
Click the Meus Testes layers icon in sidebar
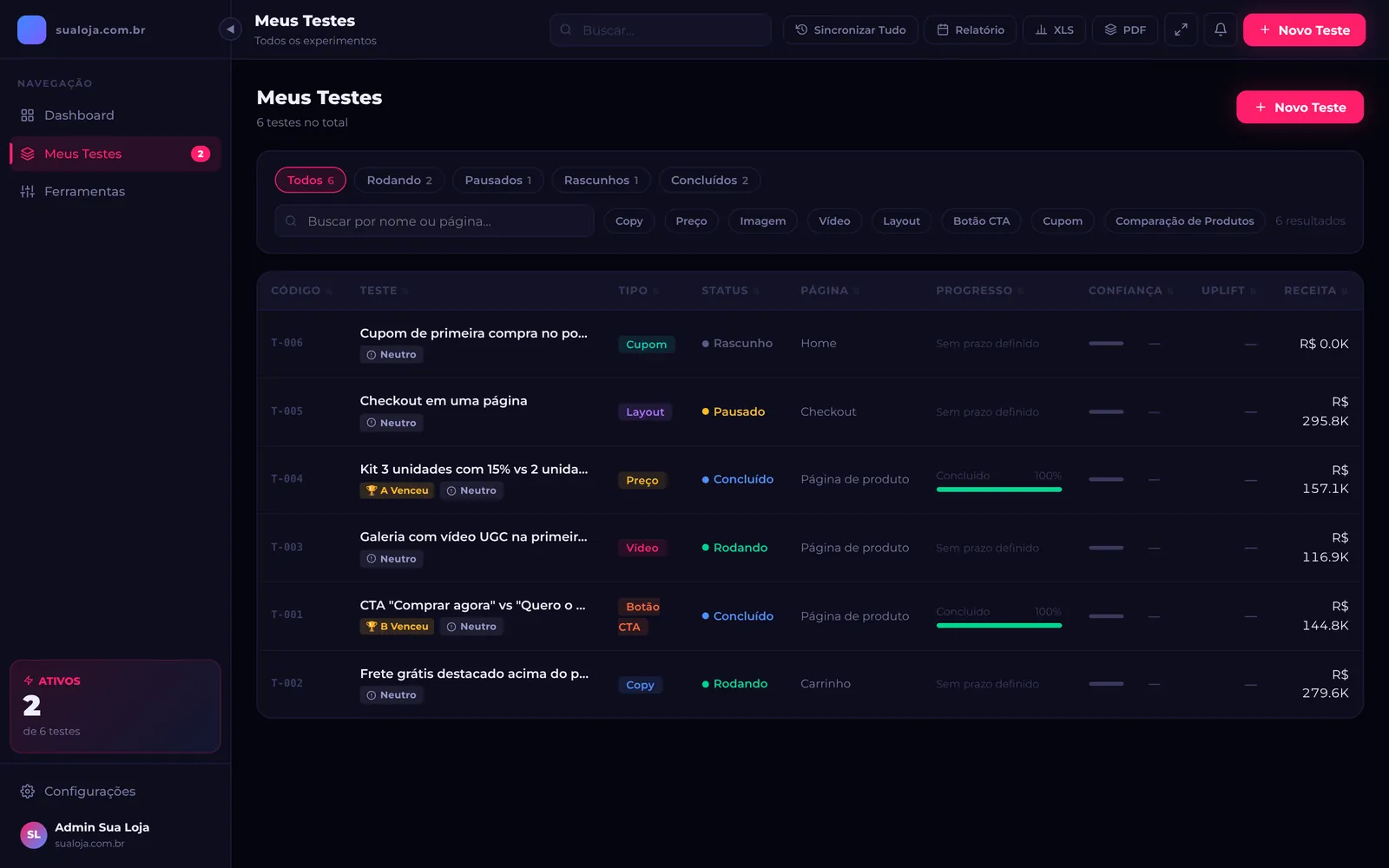coord(28,154)
